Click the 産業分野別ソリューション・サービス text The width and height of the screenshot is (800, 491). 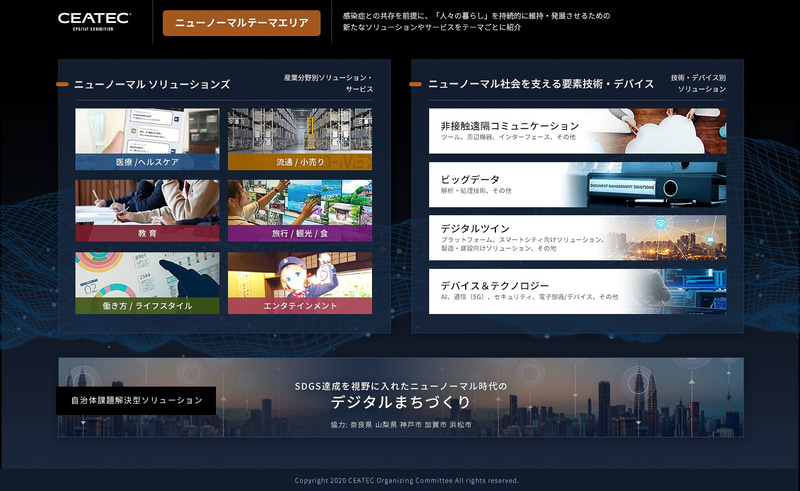coord(329,83)
